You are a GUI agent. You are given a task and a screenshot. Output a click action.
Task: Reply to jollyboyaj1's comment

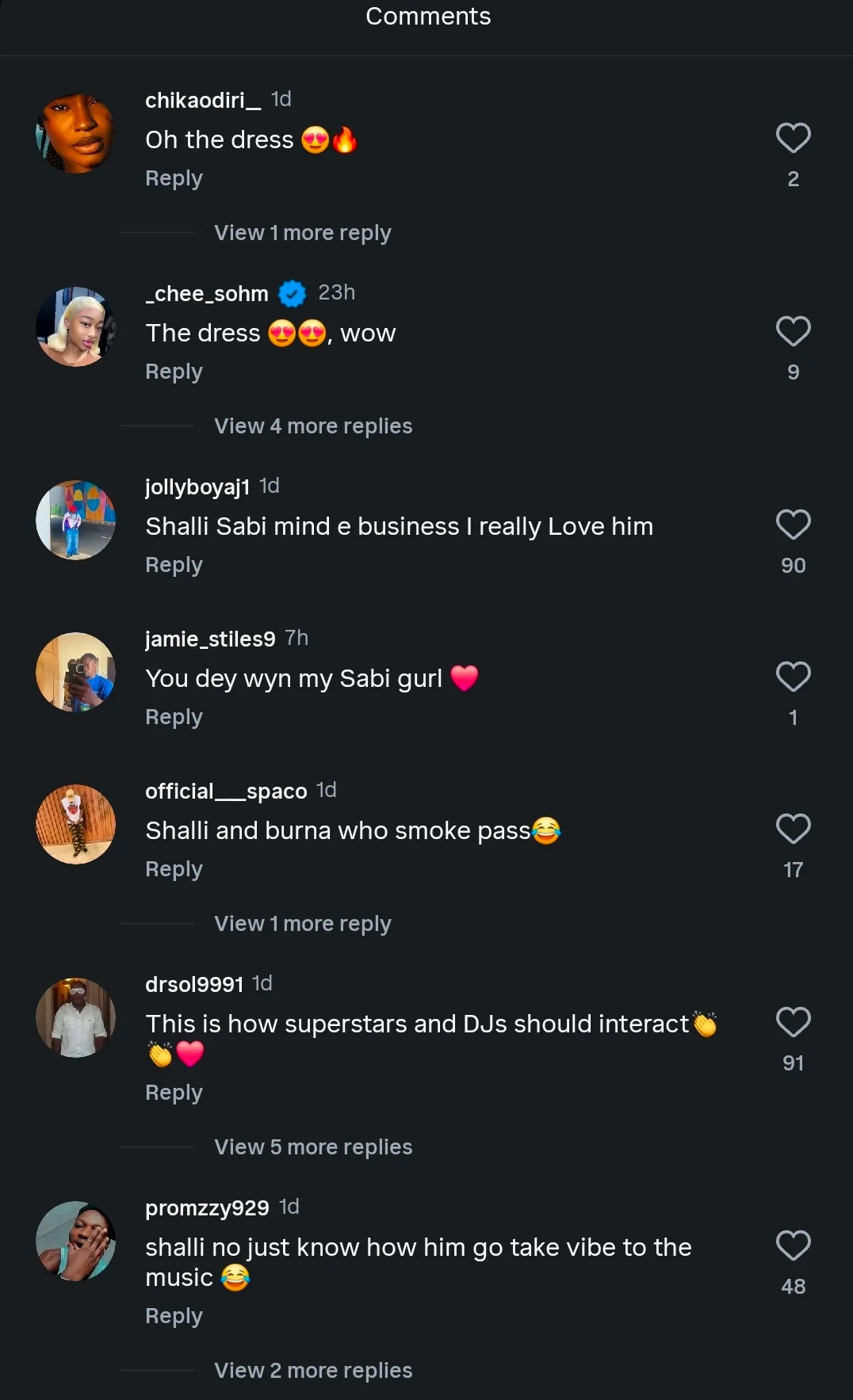click(174, 565)
